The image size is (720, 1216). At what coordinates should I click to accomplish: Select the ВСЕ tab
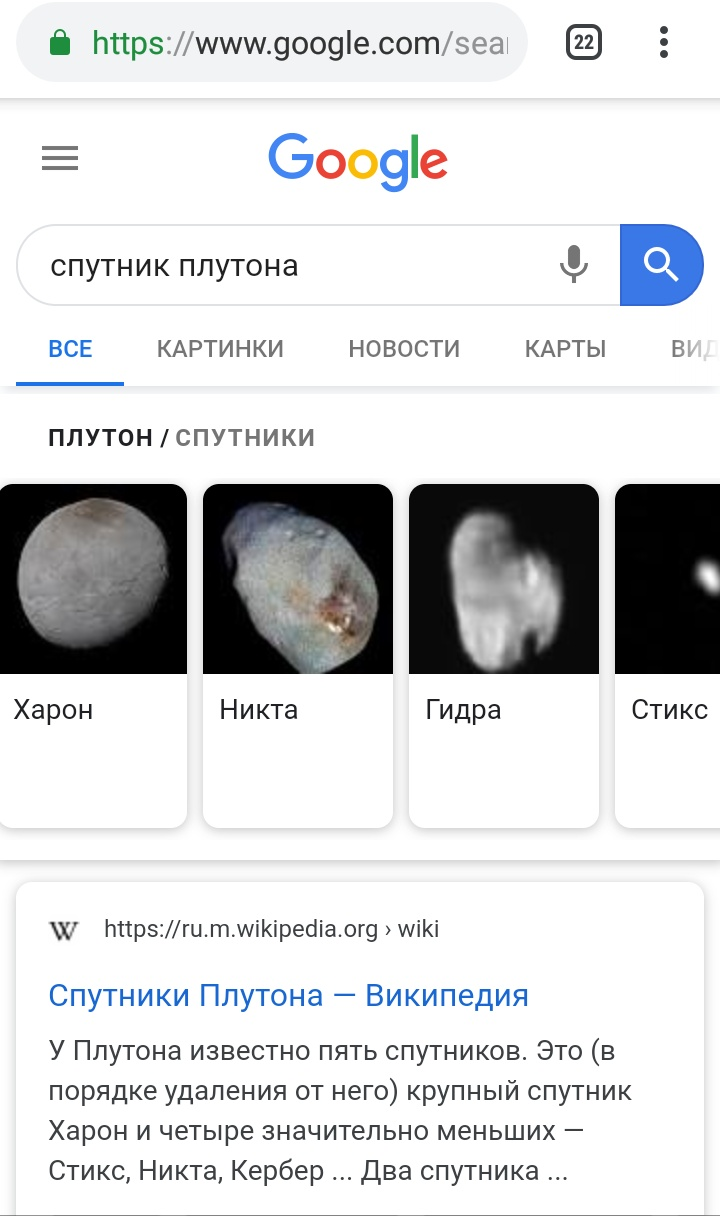tap(70, 349)
